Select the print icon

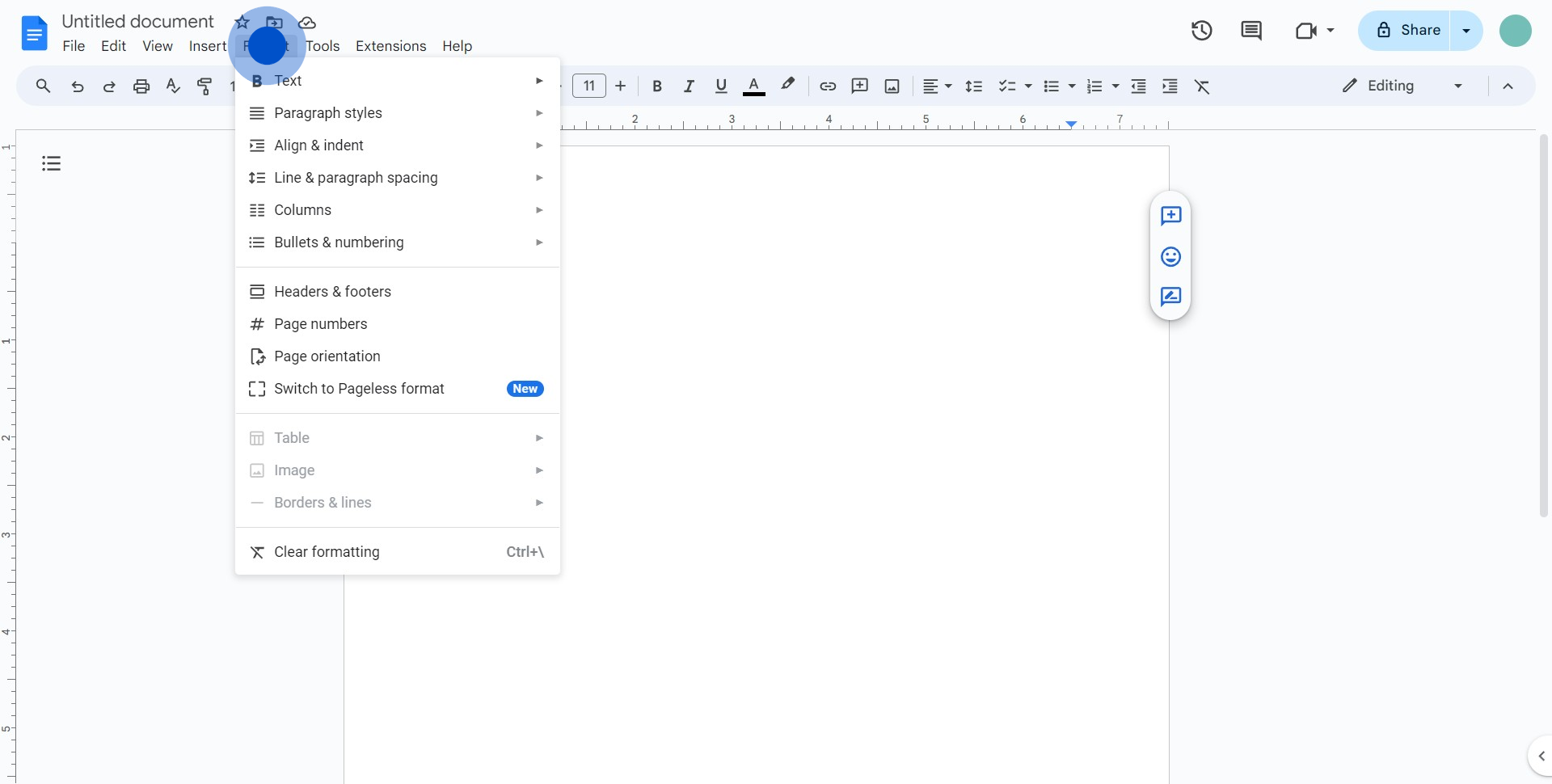(141, 86)
